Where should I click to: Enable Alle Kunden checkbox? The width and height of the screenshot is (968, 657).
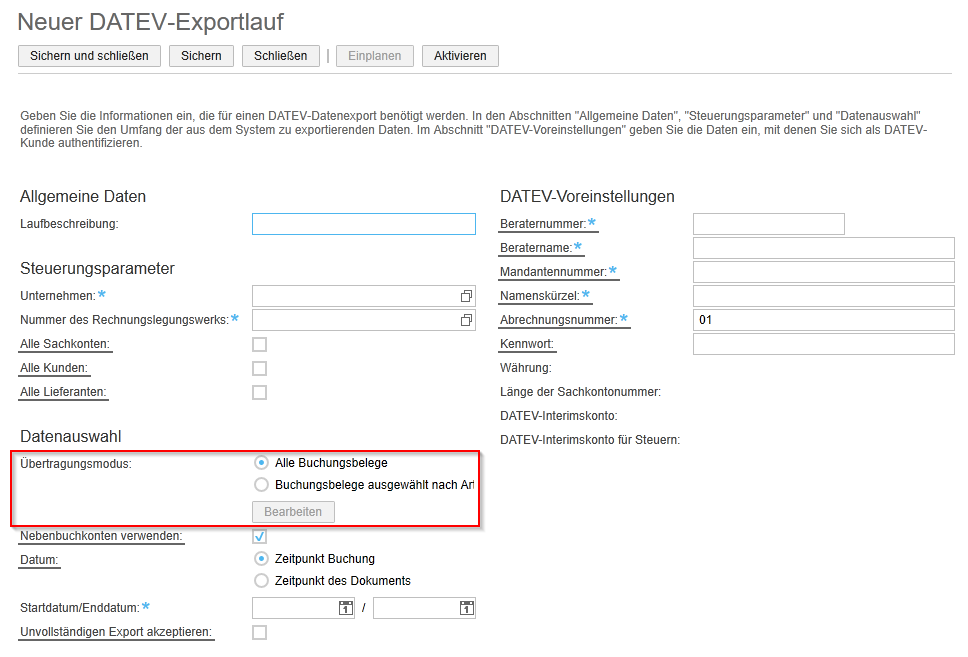(259, 368)
